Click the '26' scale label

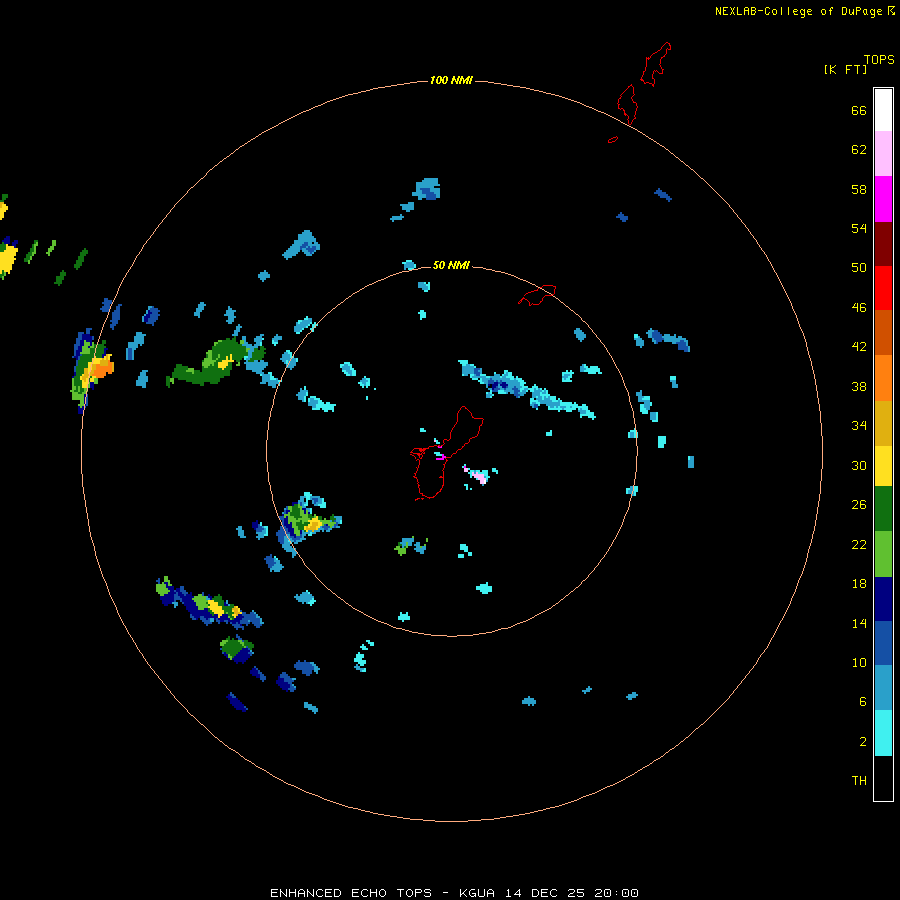point(859,505)
